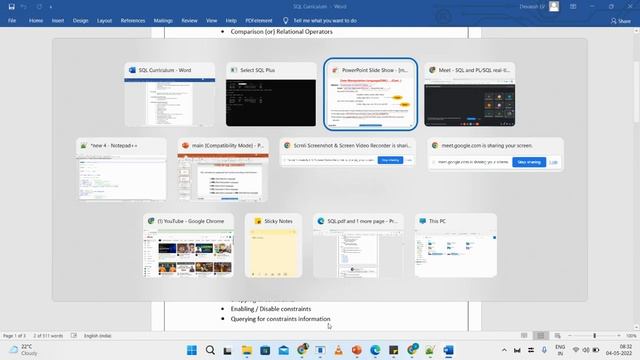Click the 100% zoom level
640x360 pixels.
click(631, 336)
